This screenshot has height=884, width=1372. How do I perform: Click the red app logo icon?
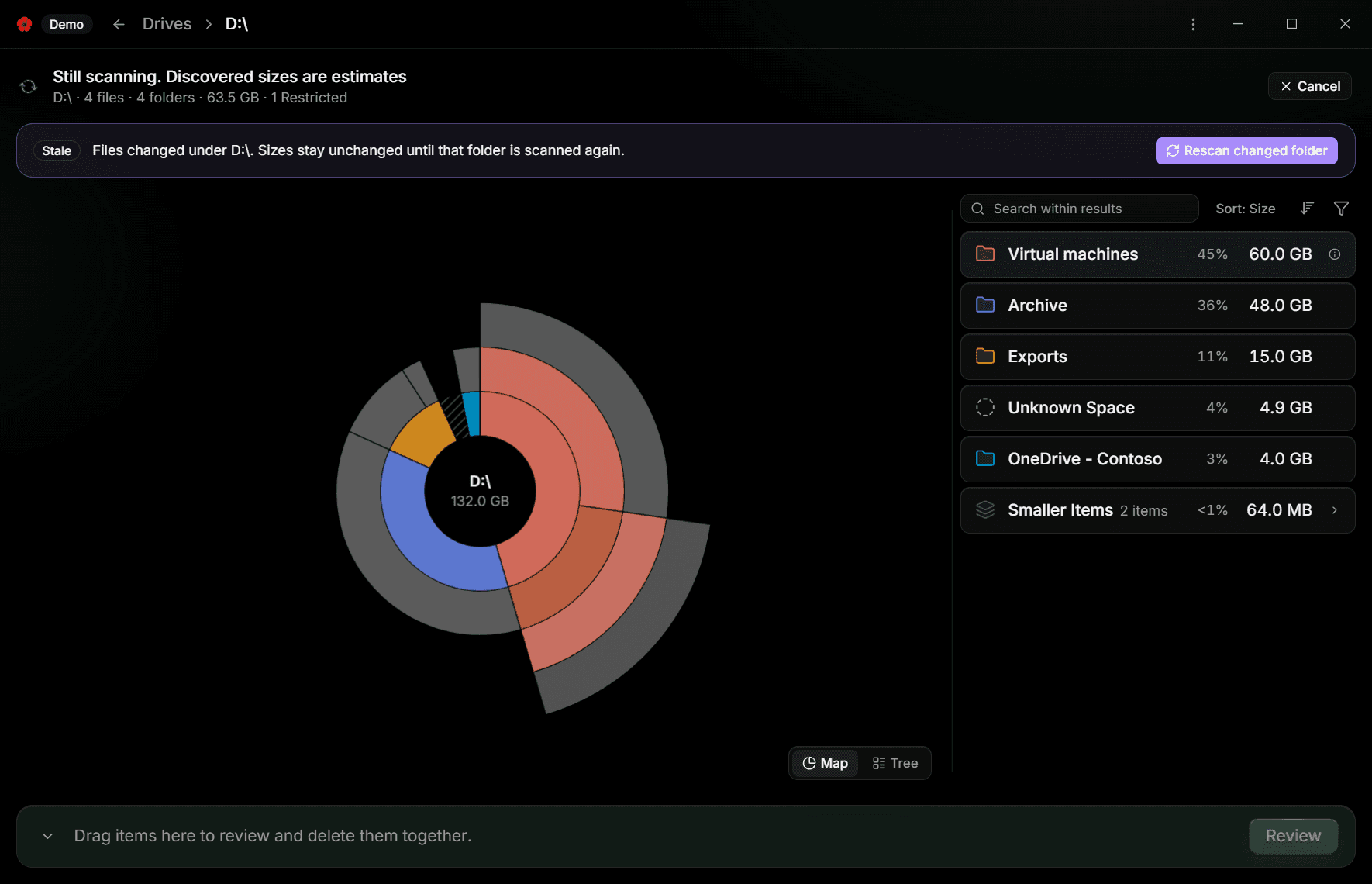24,24
